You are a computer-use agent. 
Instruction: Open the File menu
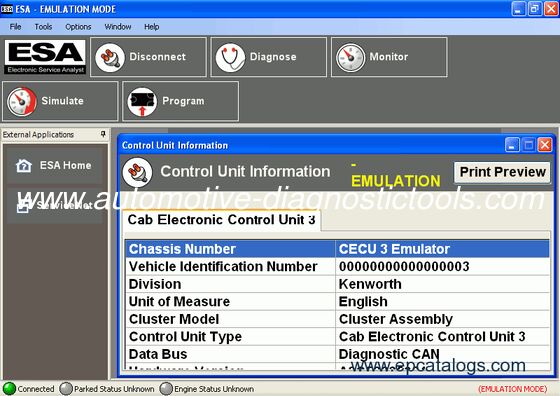15,27
